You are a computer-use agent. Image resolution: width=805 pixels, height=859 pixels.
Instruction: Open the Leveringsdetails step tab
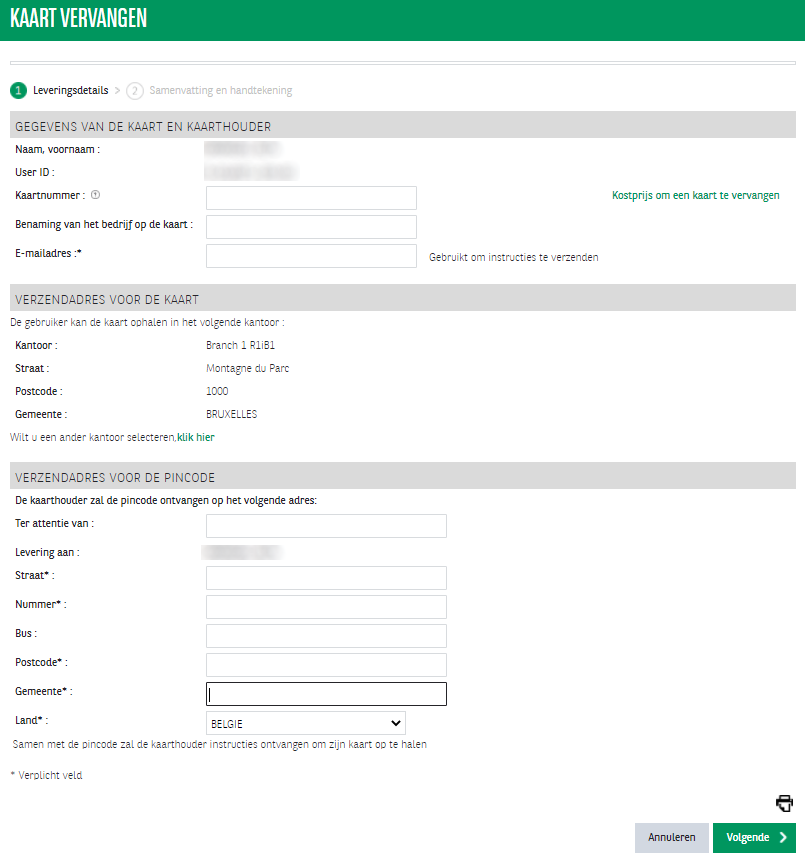point(70,90)
